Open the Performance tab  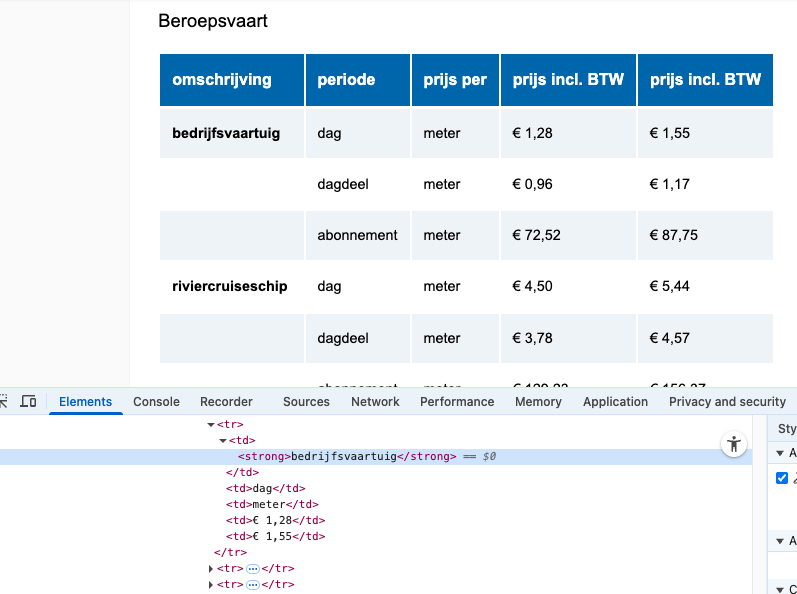click(x=457, y=401)
